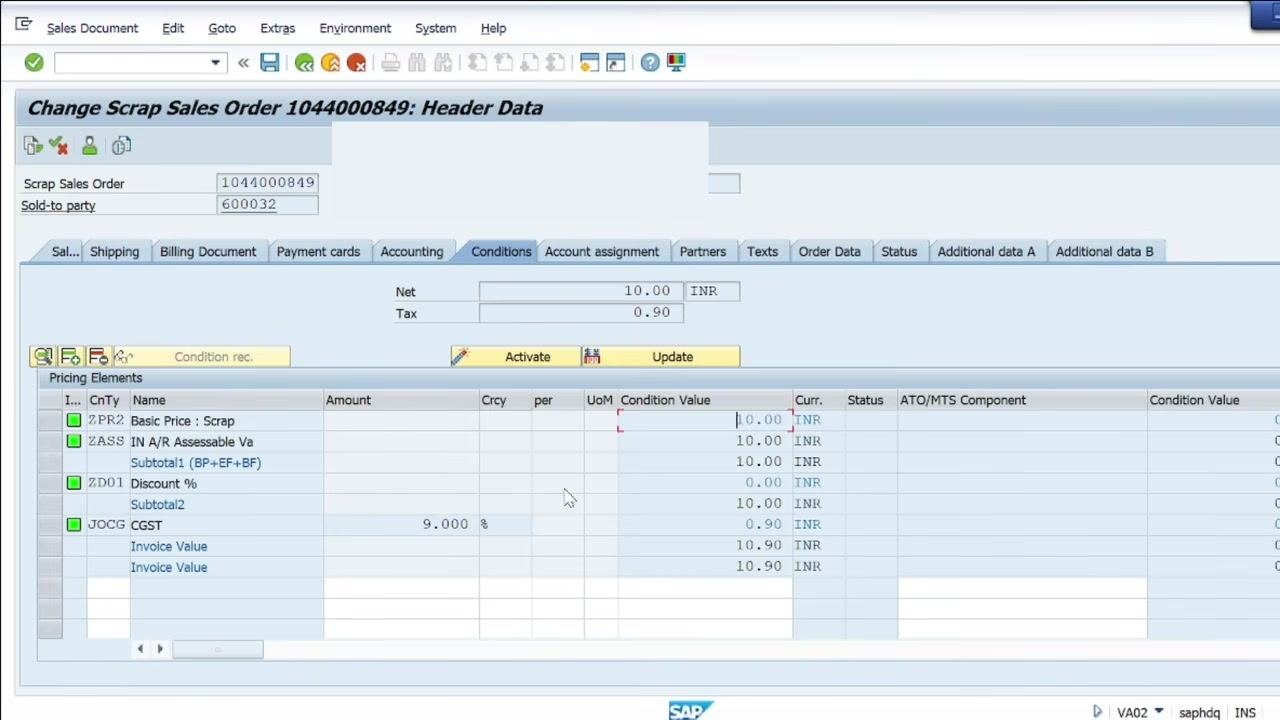The width and height of the screenshot is (1280, 720).
Task: Click the Condition rec. button
Action: 202,357
